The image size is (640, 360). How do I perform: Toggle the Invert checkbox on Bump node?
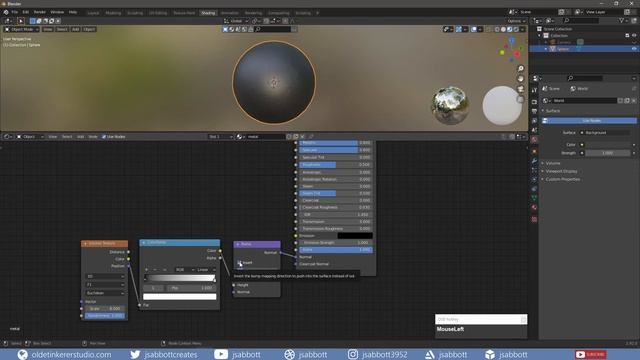[x=240, y=263]
